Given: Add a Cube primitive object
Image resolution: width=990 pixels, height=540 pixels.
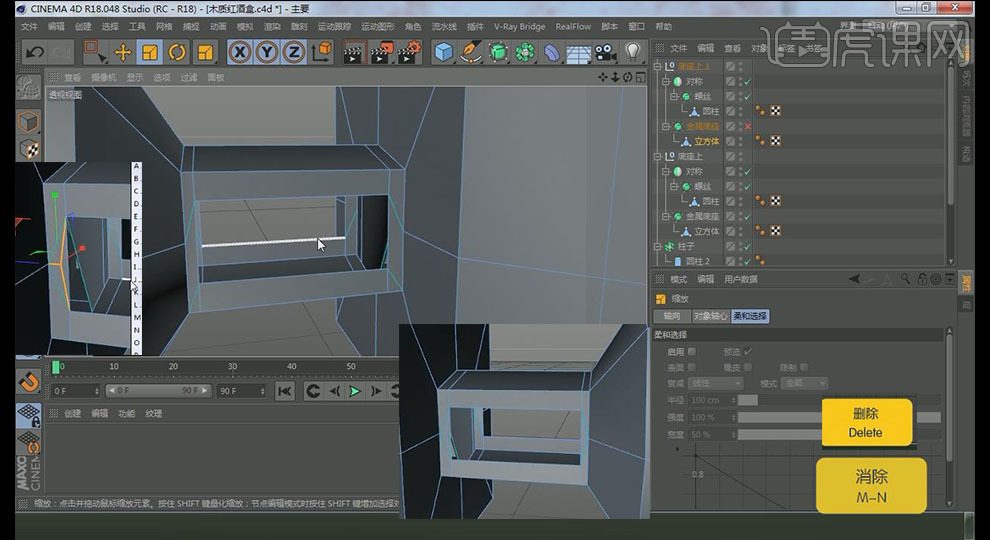Looking at the screenshot, I should pyautogui.click(x=444, y=52).
